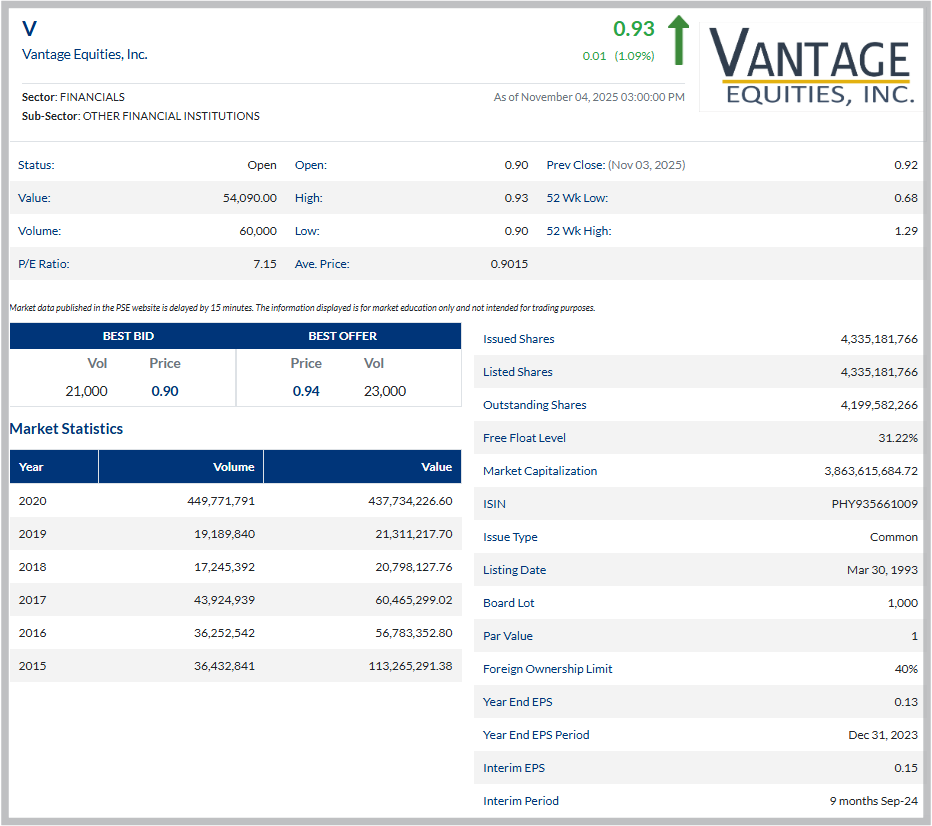Viewport: 932px width, 826px height.
Task: Click the Year column header
Action: (31, 467)
